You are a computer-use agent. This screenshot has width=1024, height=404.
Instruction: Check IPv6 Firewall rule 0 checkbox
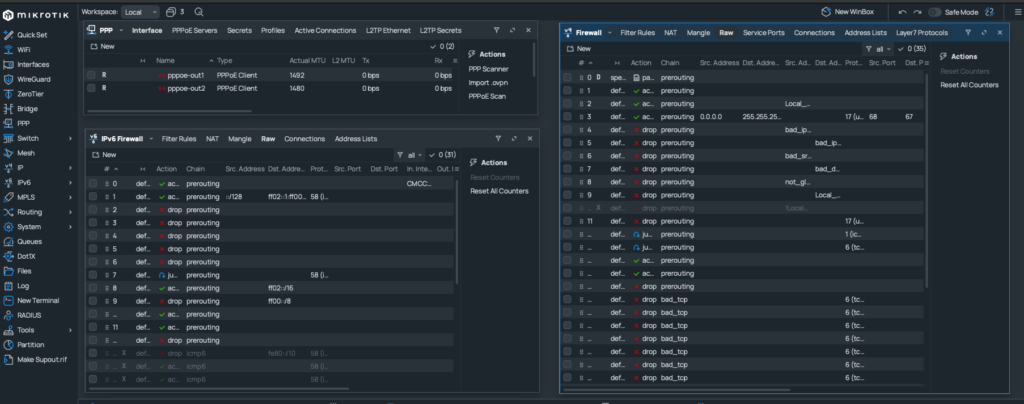(93, 183)
